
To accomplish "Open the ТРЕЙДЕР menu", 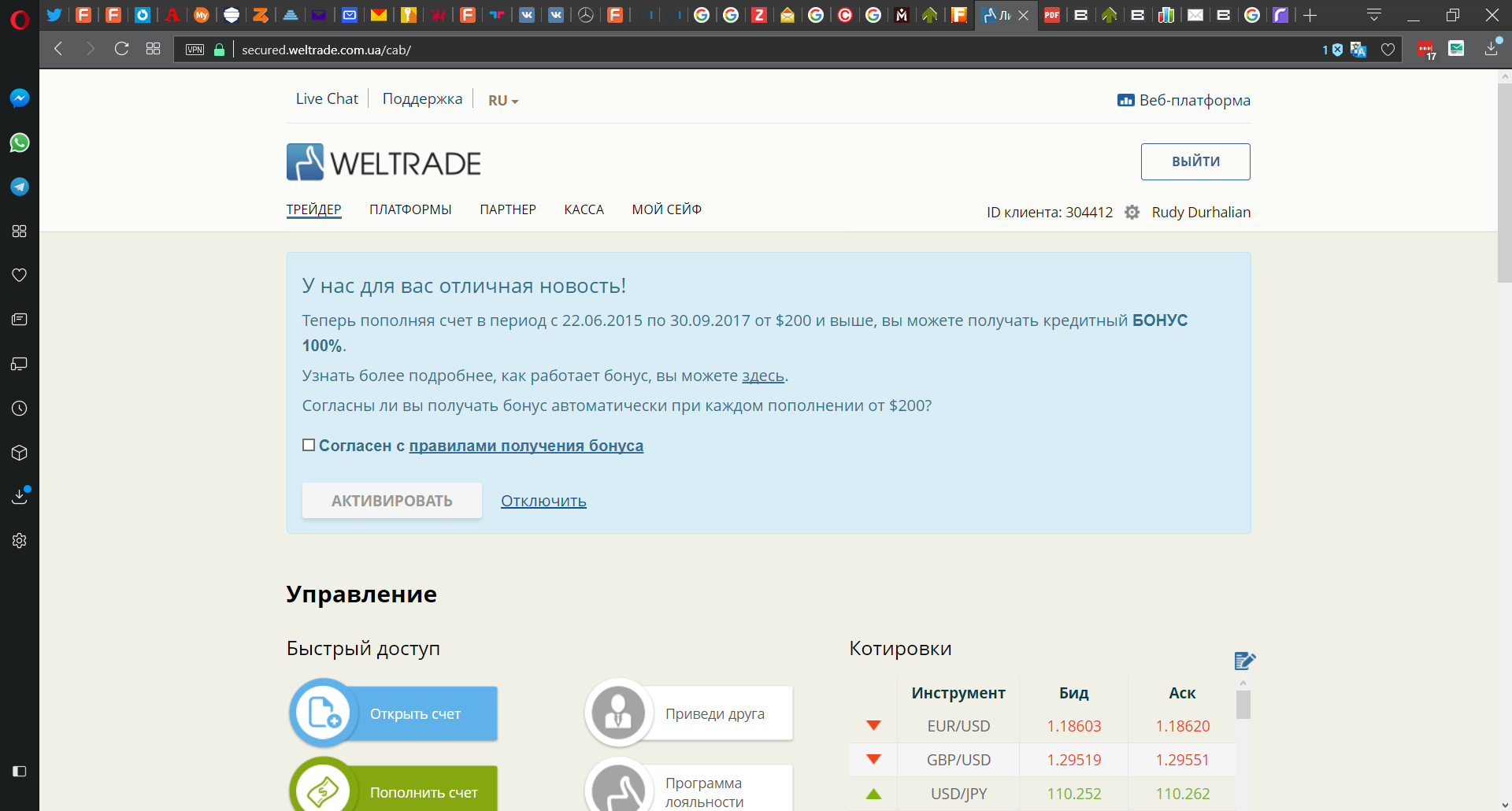I will click(x=313, y=209).
